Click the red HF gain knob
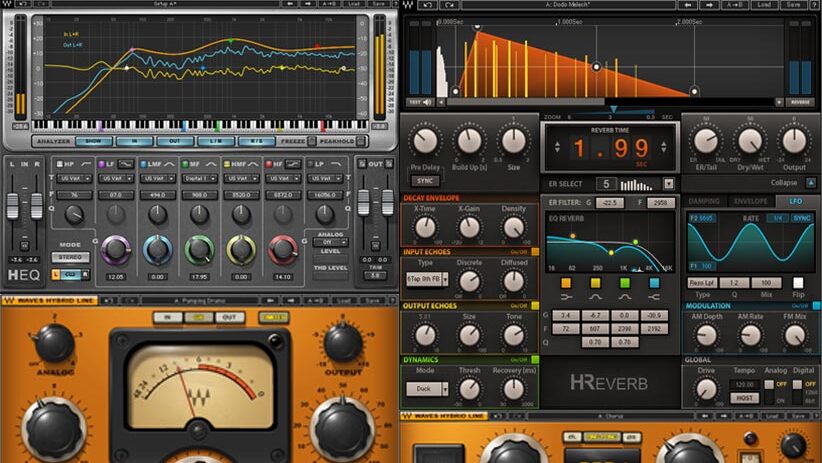The image size is (822, 463). (283, 250)
